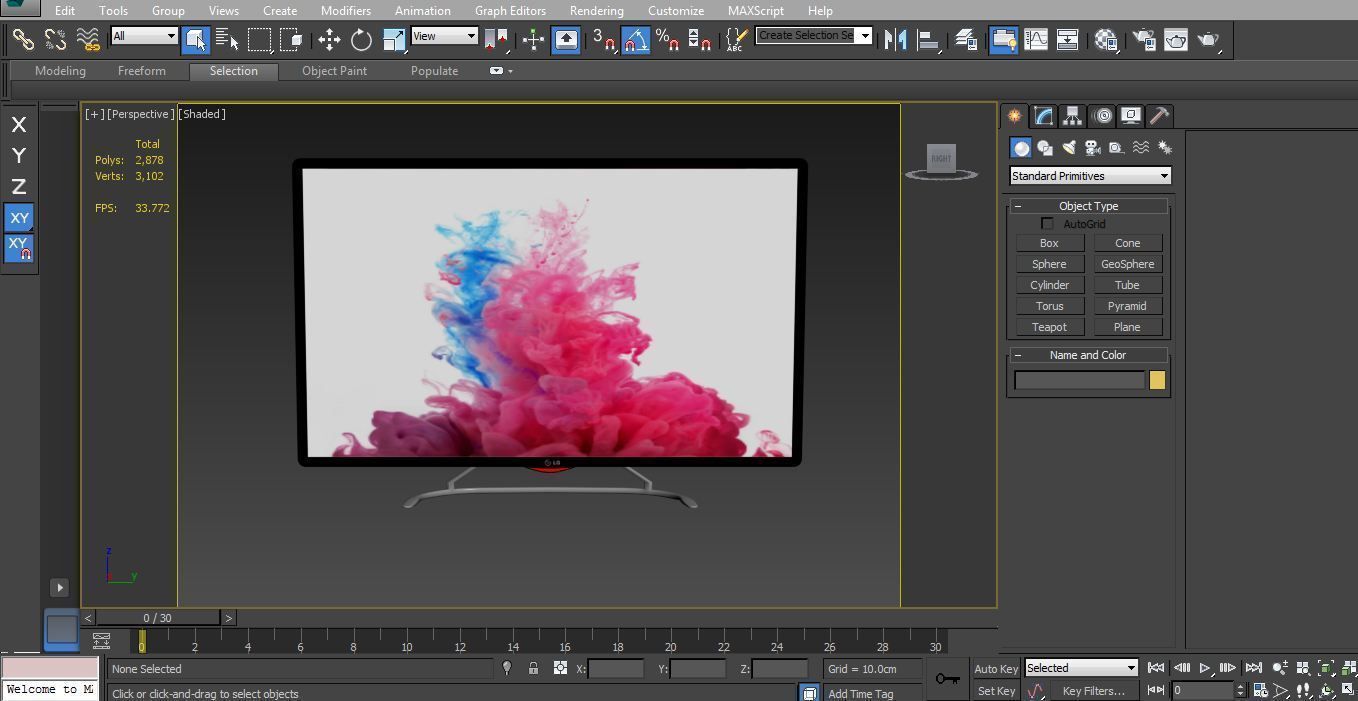Open the Standard Primitives dropdown
Screen dimensions: 1358x701
(1089, 176)
